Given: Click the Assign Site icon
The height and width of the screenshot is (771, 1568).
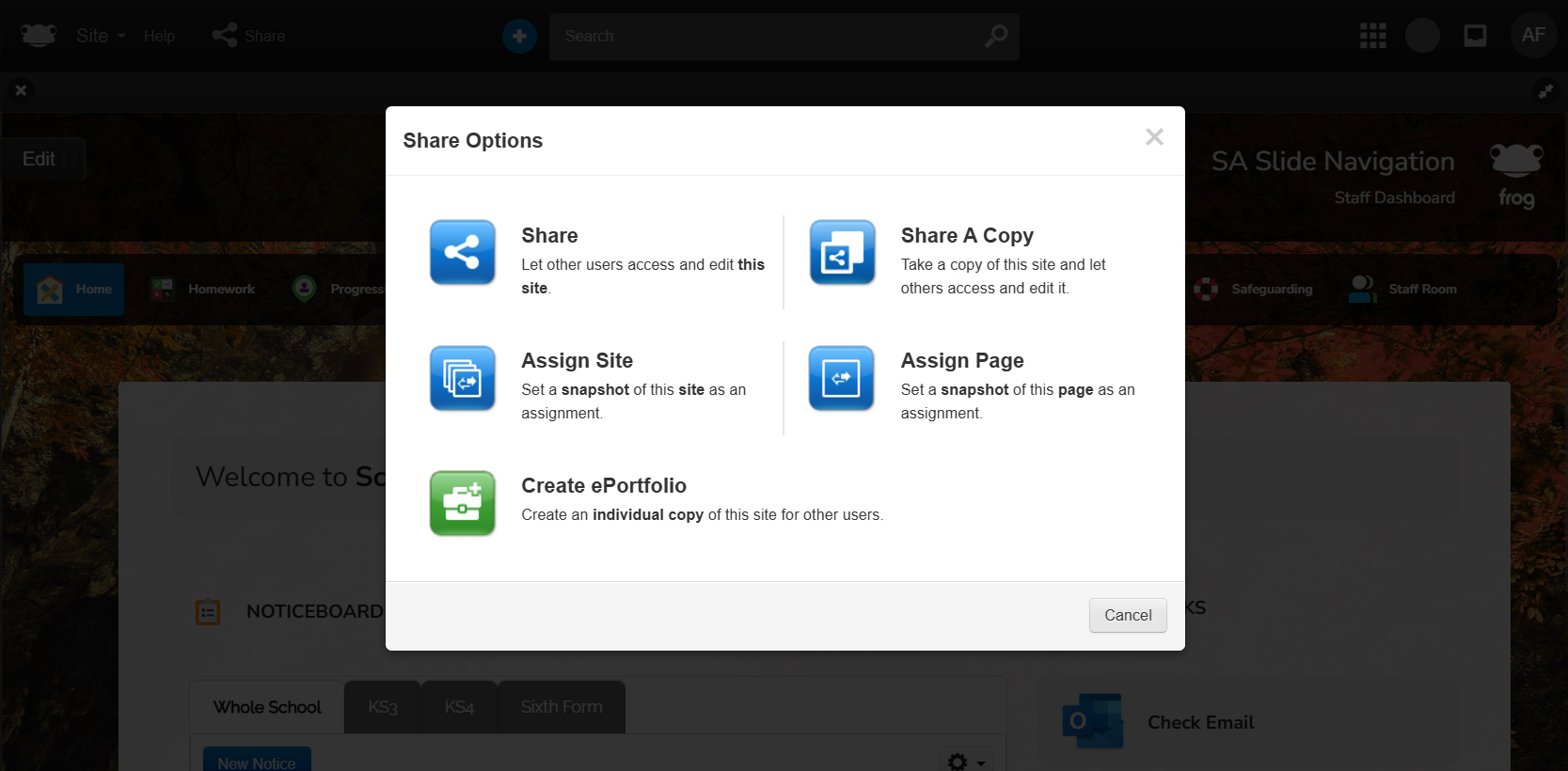Looking at the screenshot, I should 462,377.
